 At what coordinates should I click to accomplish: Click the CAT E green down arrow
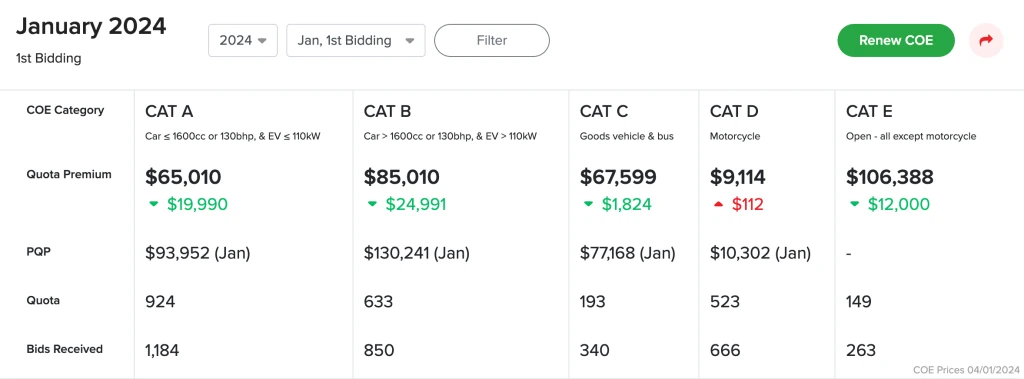(854, 205)
